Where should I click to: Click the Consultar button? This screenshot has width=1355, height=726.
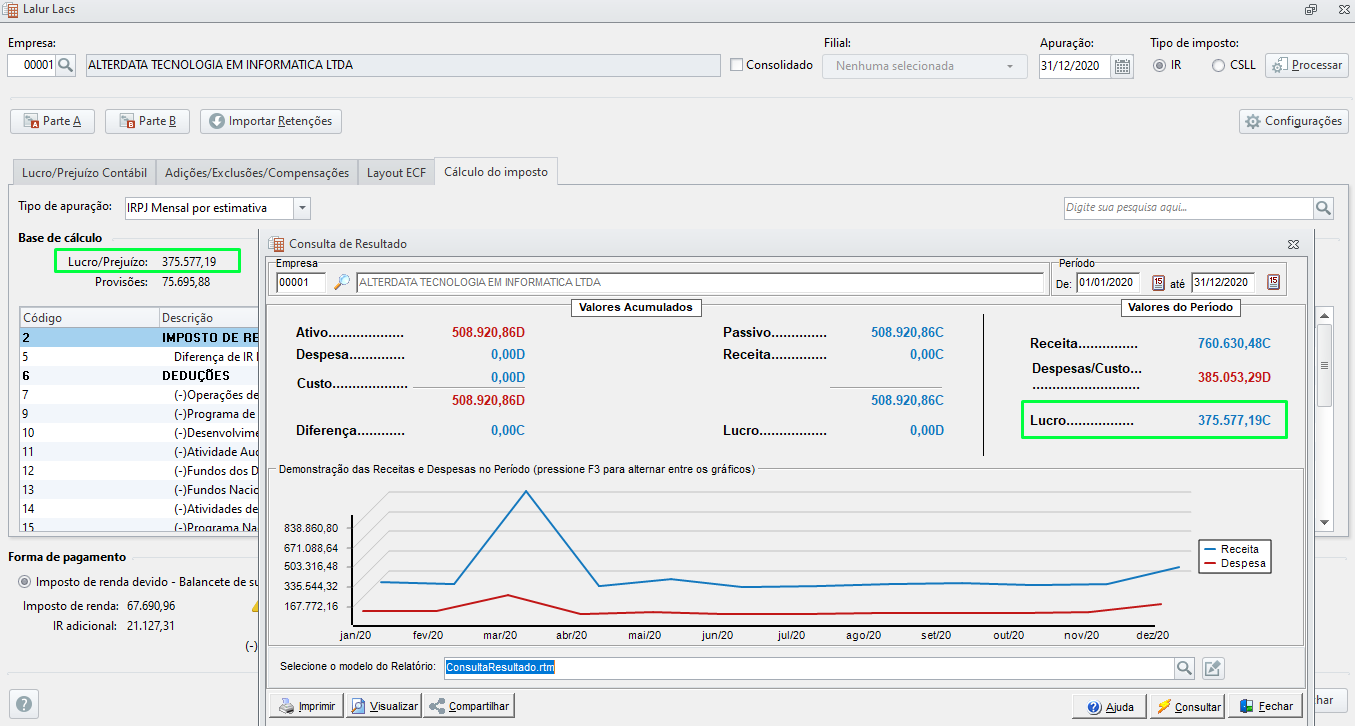coord(1187,706)
